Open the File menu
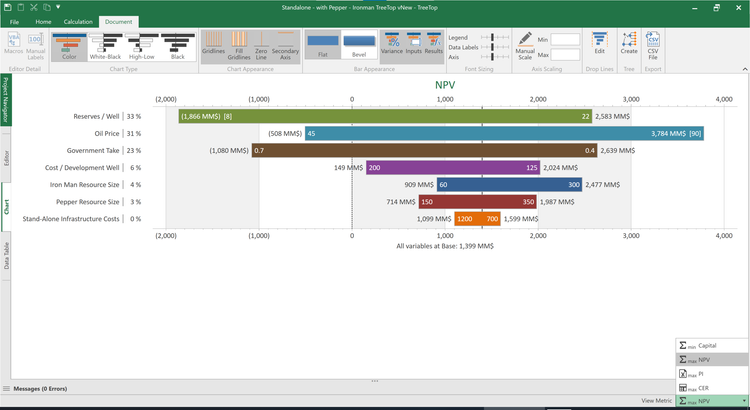Image resolution: width=750 pixels, height=410 pixels. click(x=14, y=22)
